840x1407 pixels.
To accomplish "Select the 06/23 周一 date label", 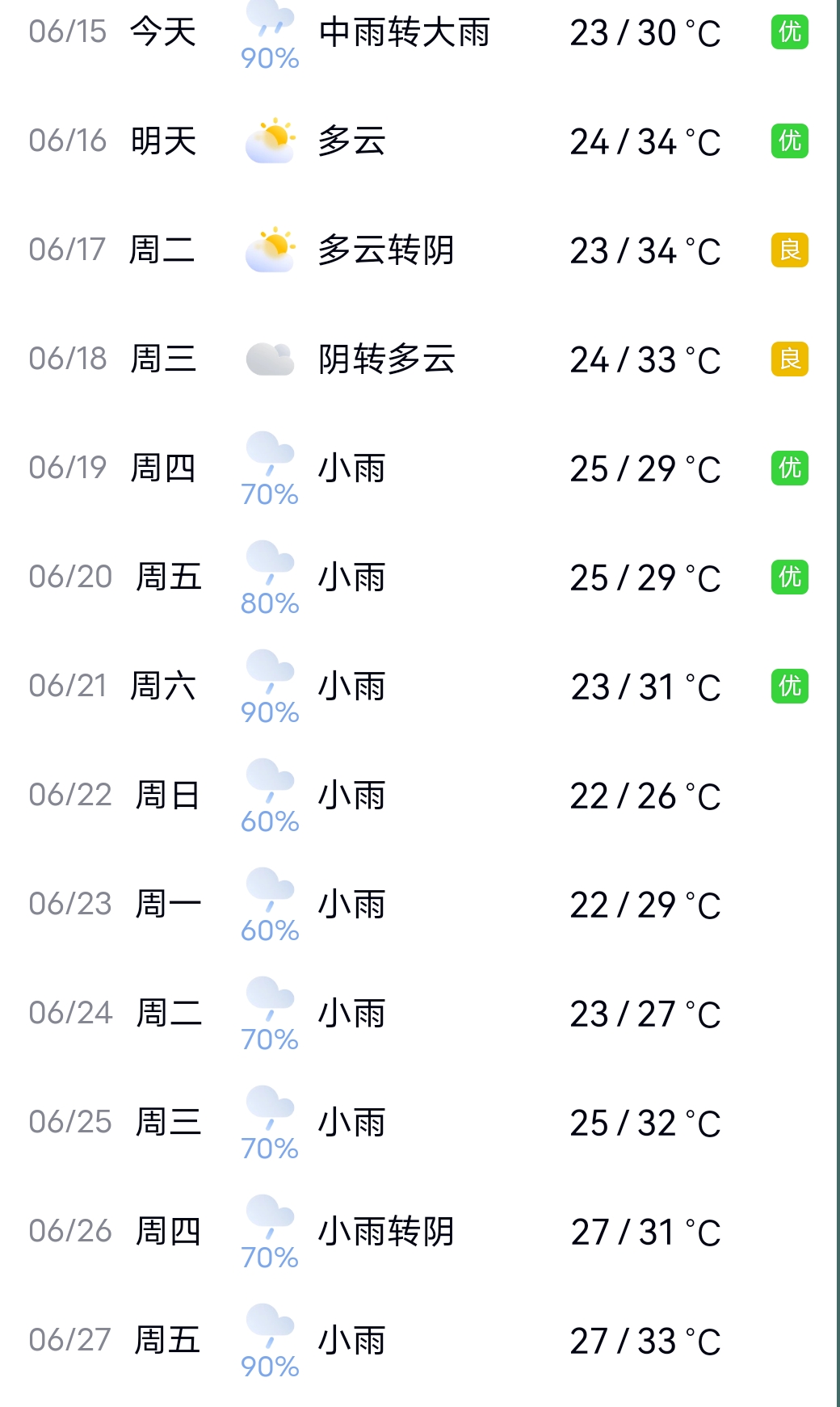I will tap(115, 904).
